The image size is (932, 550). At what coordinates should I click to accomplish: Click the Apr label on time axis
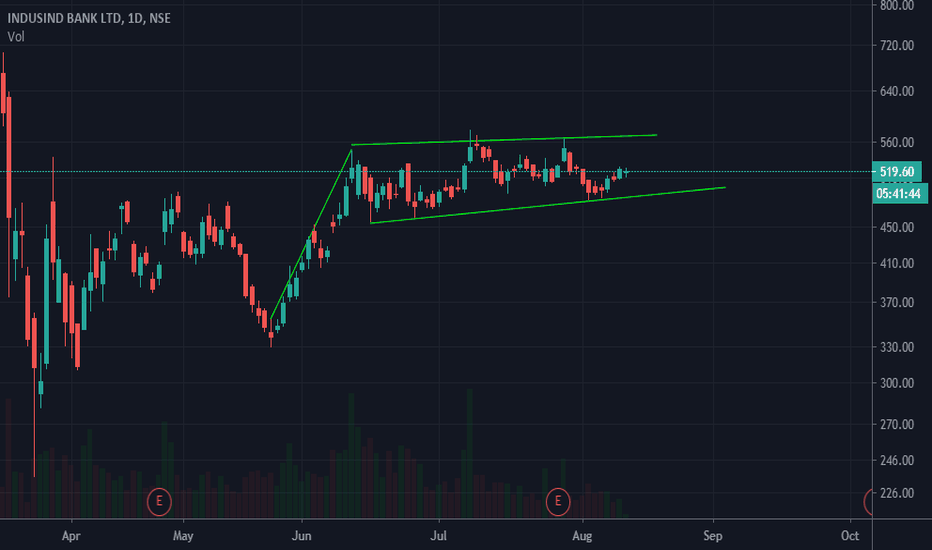(x=71, y=536)
